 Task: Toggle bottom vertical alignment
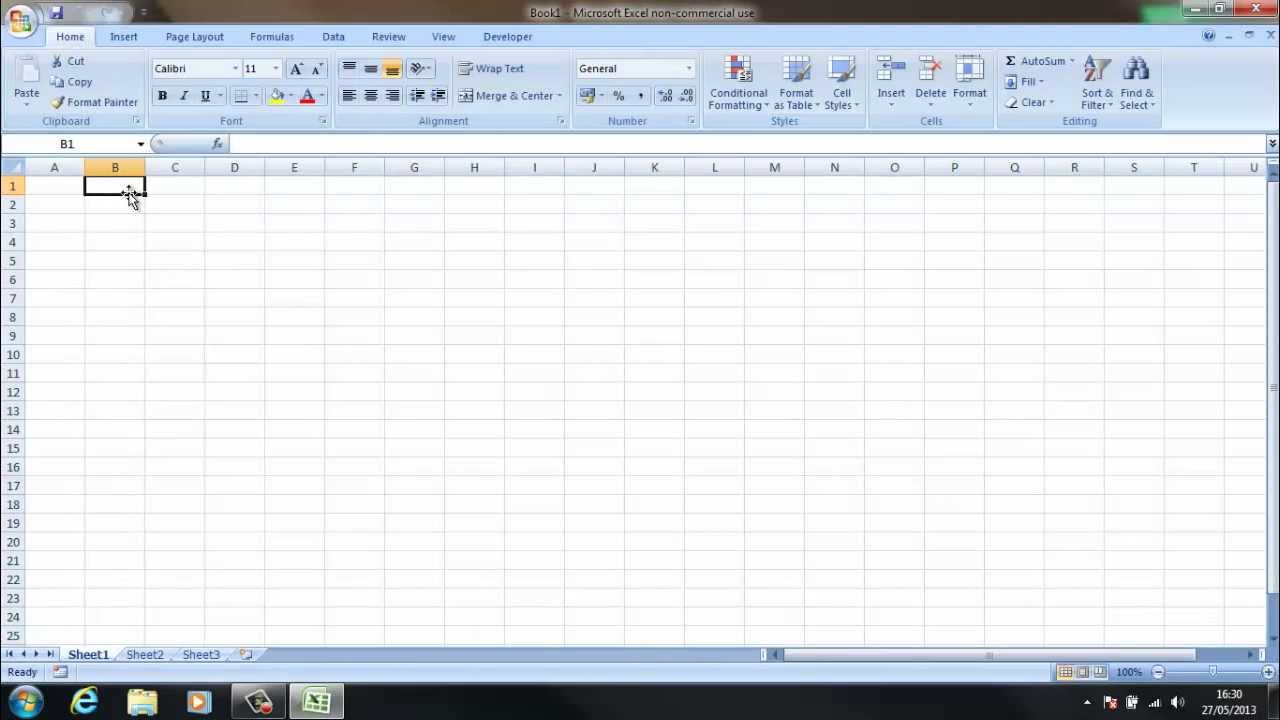[x=392, y=69]
